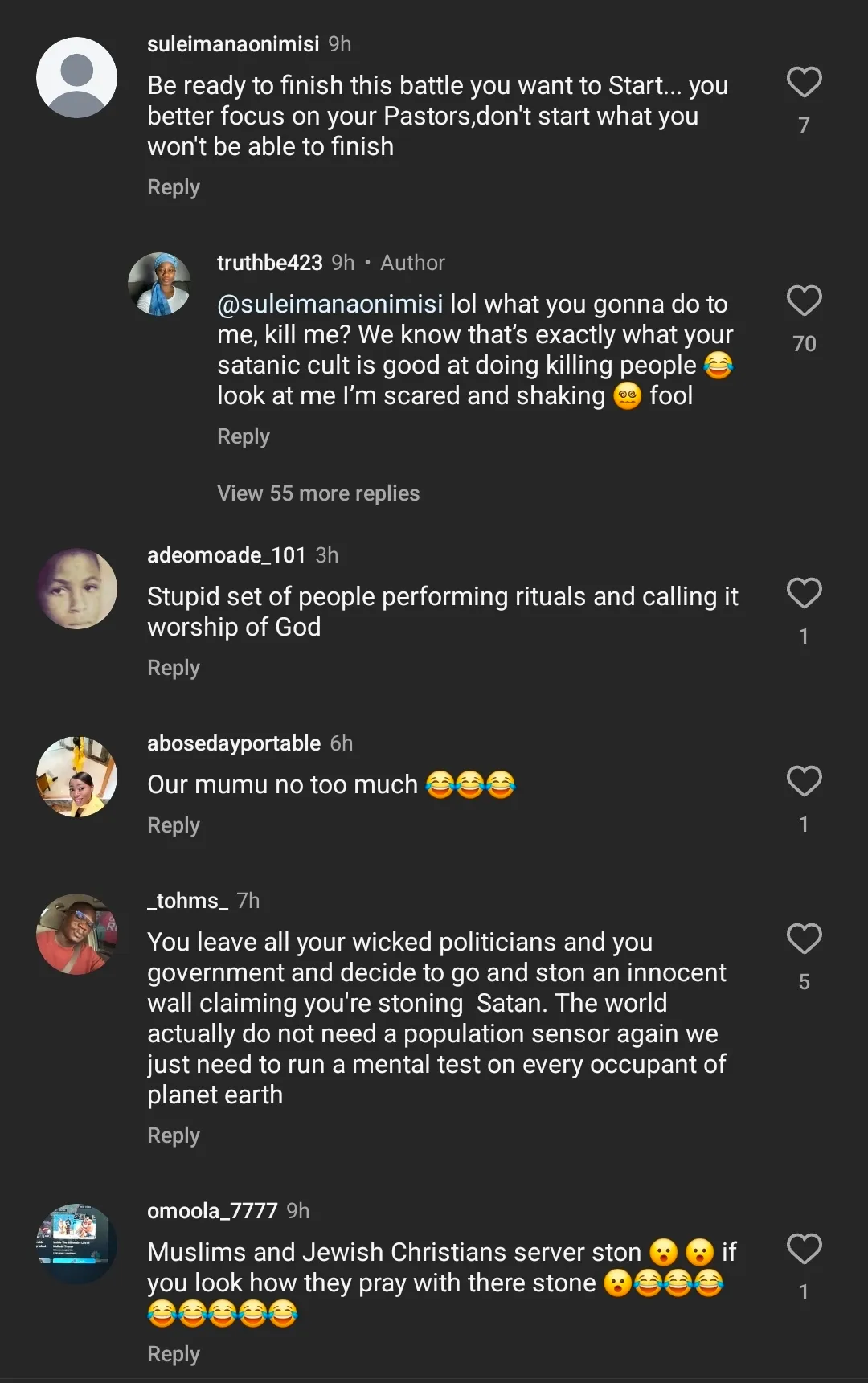Open the _tohms_ username profile
The height and width of the screenshot is (1383, 868).
pyautogui.click(x=187, y=901)
